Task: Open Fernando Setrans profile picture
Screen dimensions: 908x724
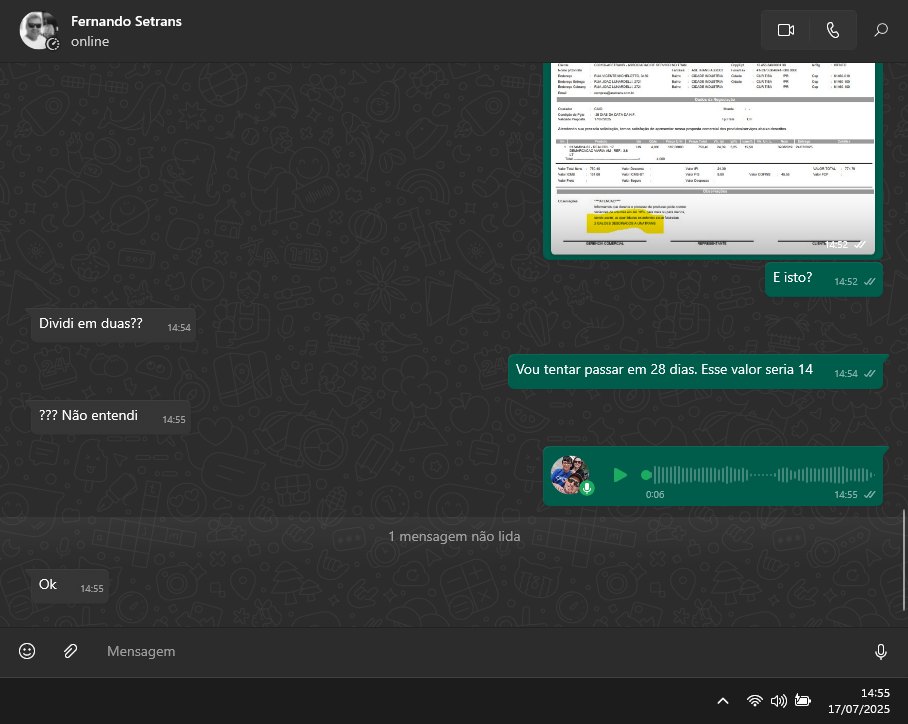Action: [39, 31]
